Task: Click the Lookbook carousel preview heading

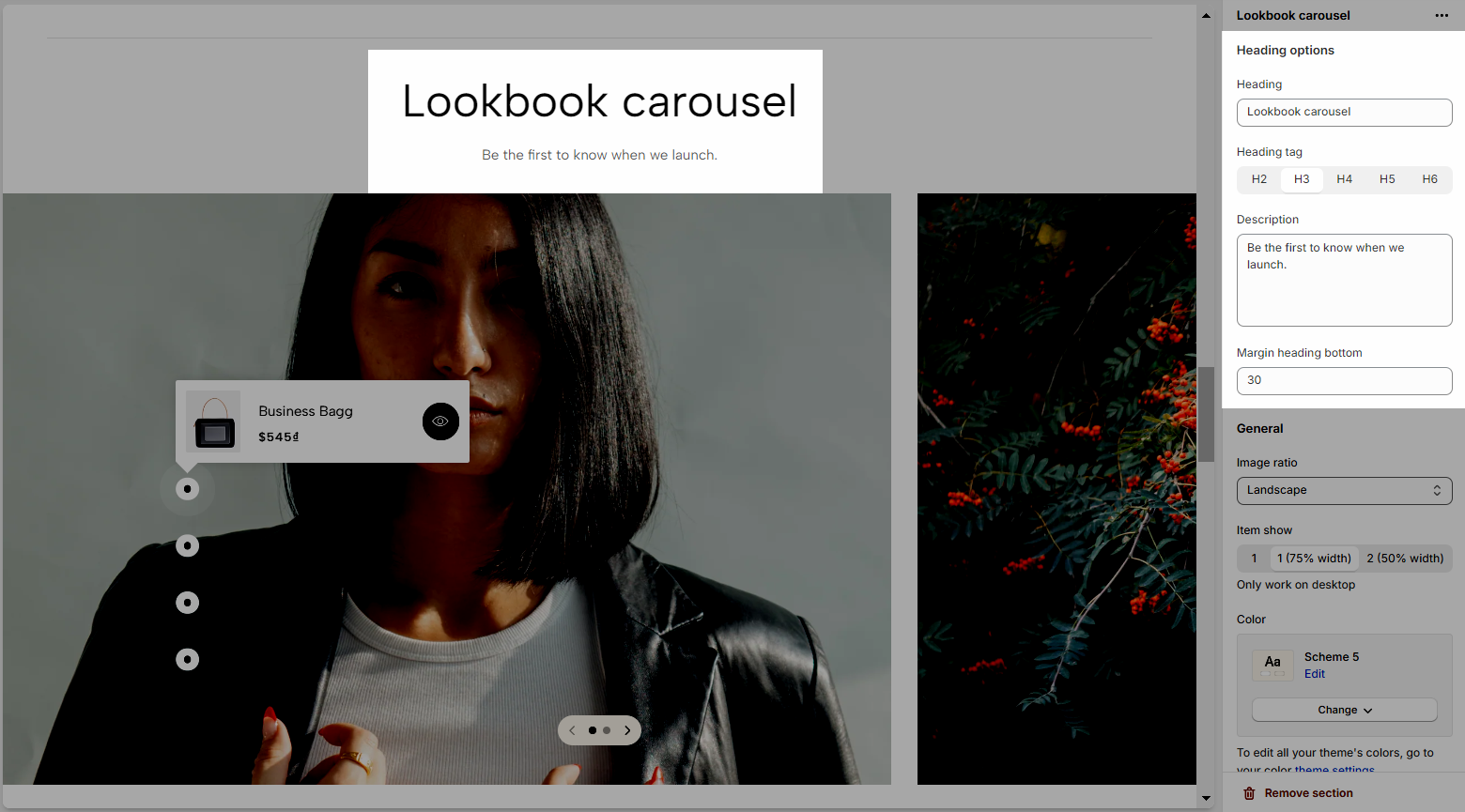Action: click(x=599, y=101)
